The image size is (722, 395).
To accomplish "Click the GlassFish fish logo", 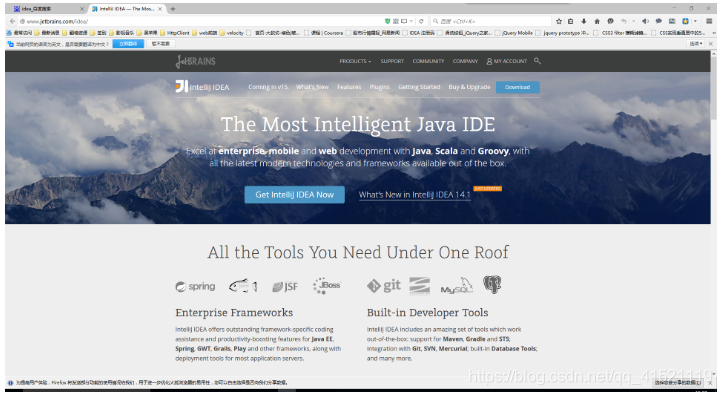I will (243, 286).
